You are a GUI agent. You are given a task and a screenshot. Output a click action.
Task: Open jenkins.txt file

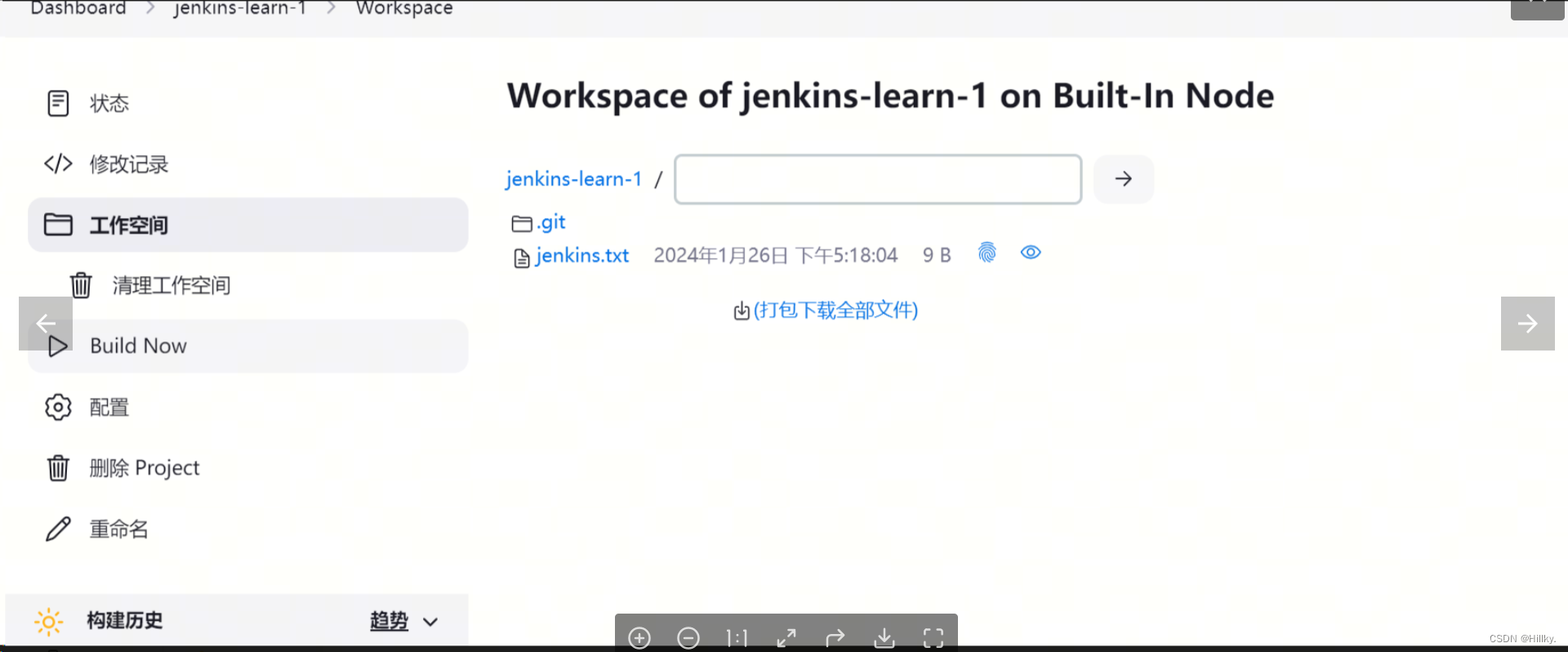[582, 256]
